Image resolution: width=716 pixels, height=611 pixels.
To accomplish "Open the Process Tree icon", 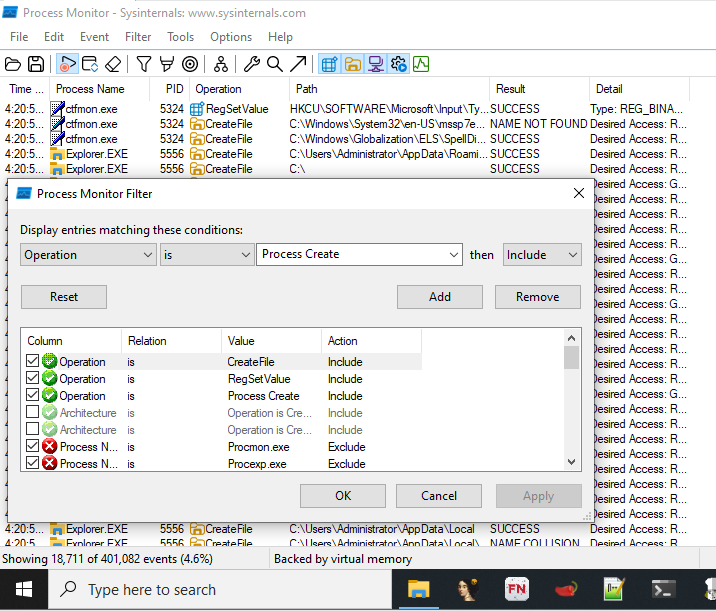I will point(221,64).
